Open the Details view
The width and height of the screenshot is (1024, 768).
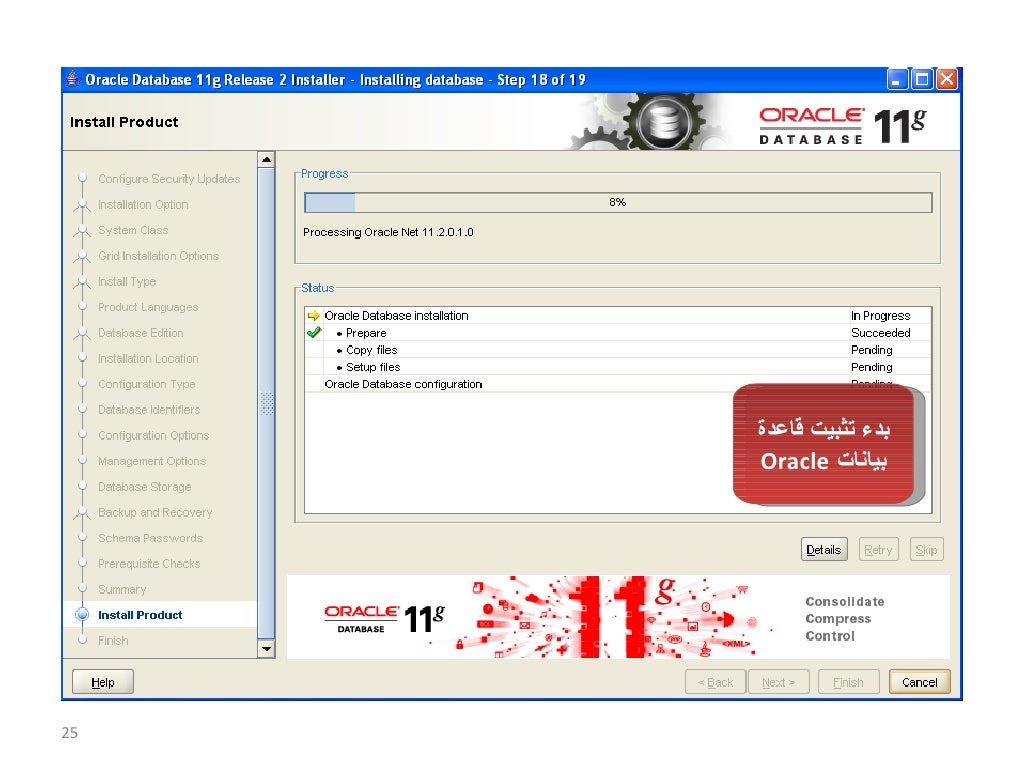[x=824, y=550]
